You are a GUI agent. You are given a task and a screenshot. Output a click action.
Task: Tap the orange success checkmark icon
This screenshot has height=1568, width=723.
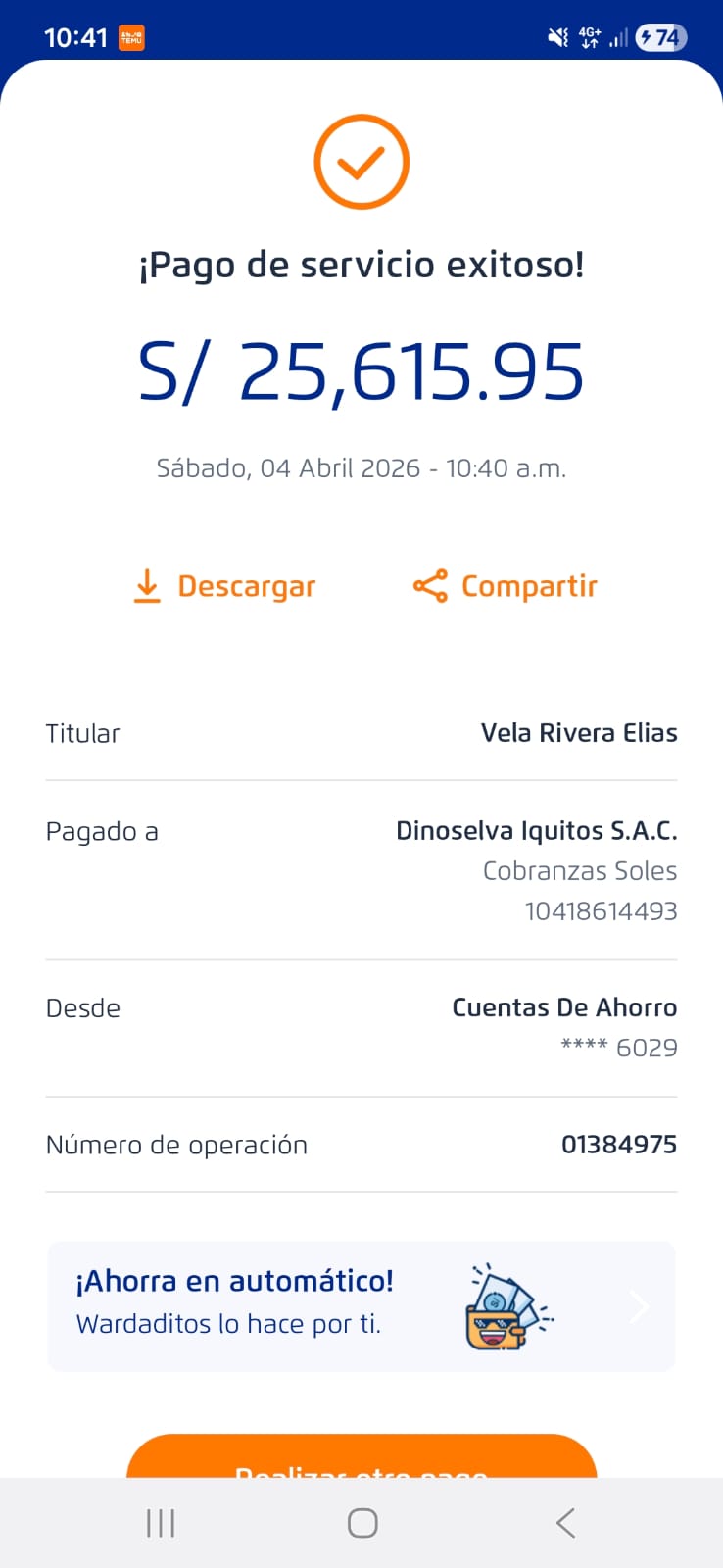(361, 162)
